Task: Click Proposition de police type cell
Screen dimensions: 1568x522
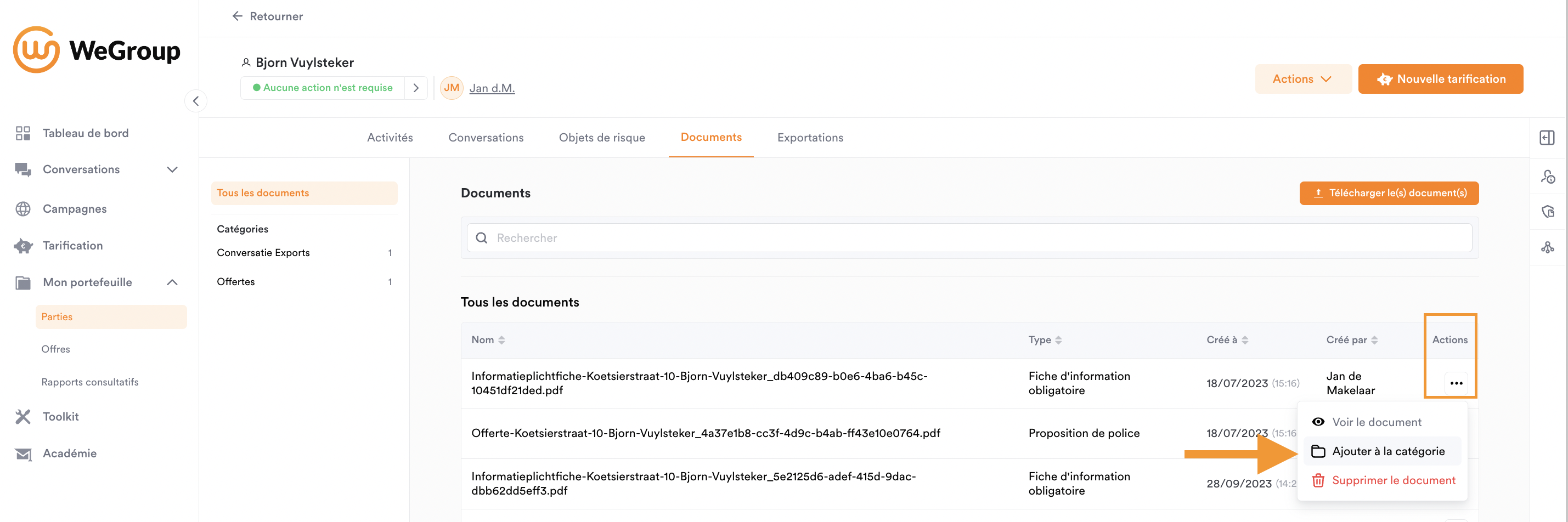Action: click(1084, 433)
